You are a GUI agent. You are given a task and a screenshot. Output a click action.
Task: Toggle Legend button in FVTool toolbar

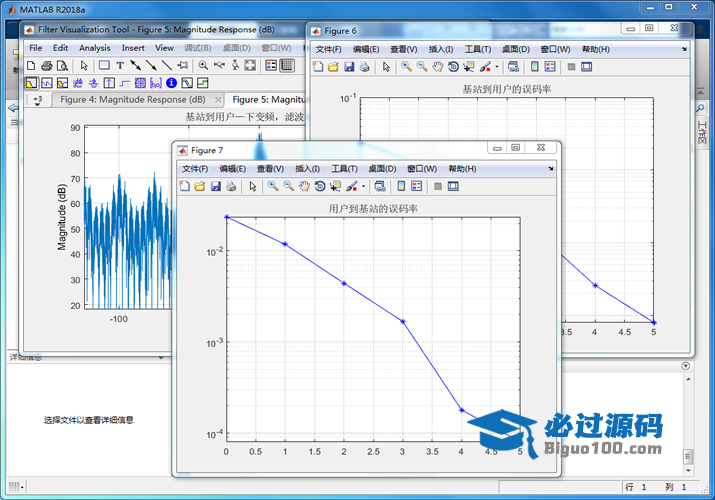click(271, 65)
